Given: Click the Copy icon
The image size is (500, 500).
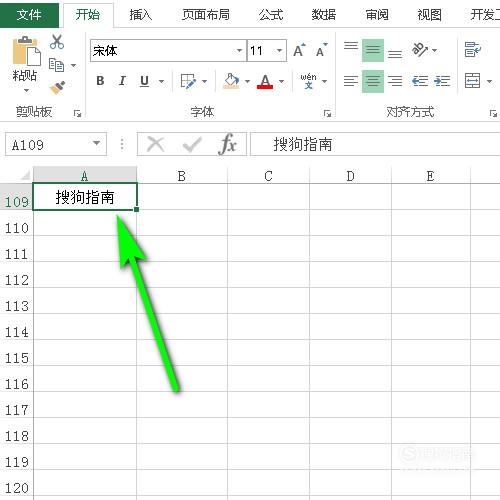Looking at the screenshot, I should (x=56, y=65).
